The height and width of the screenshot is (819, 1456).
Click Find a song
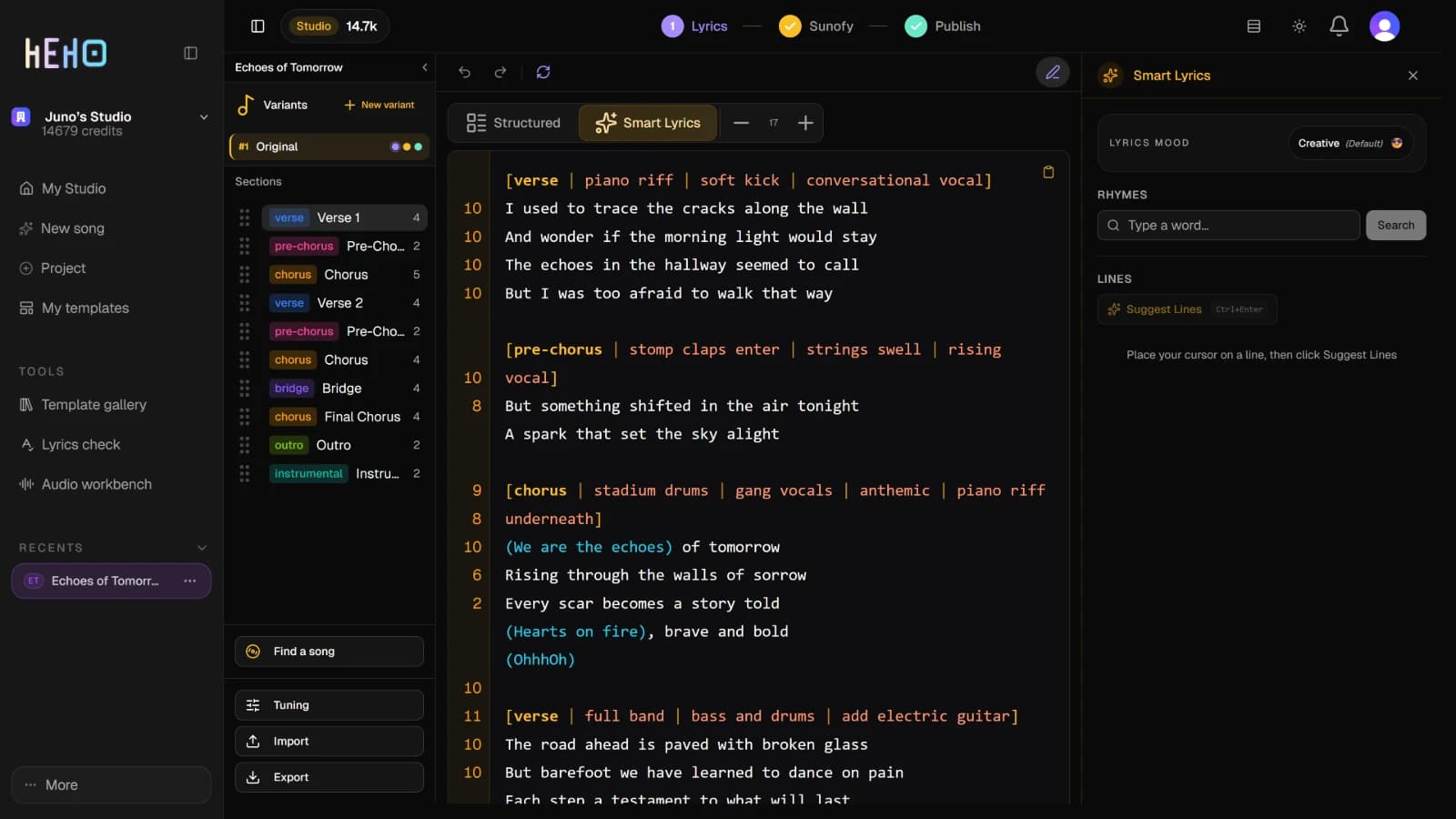point(329,652)
